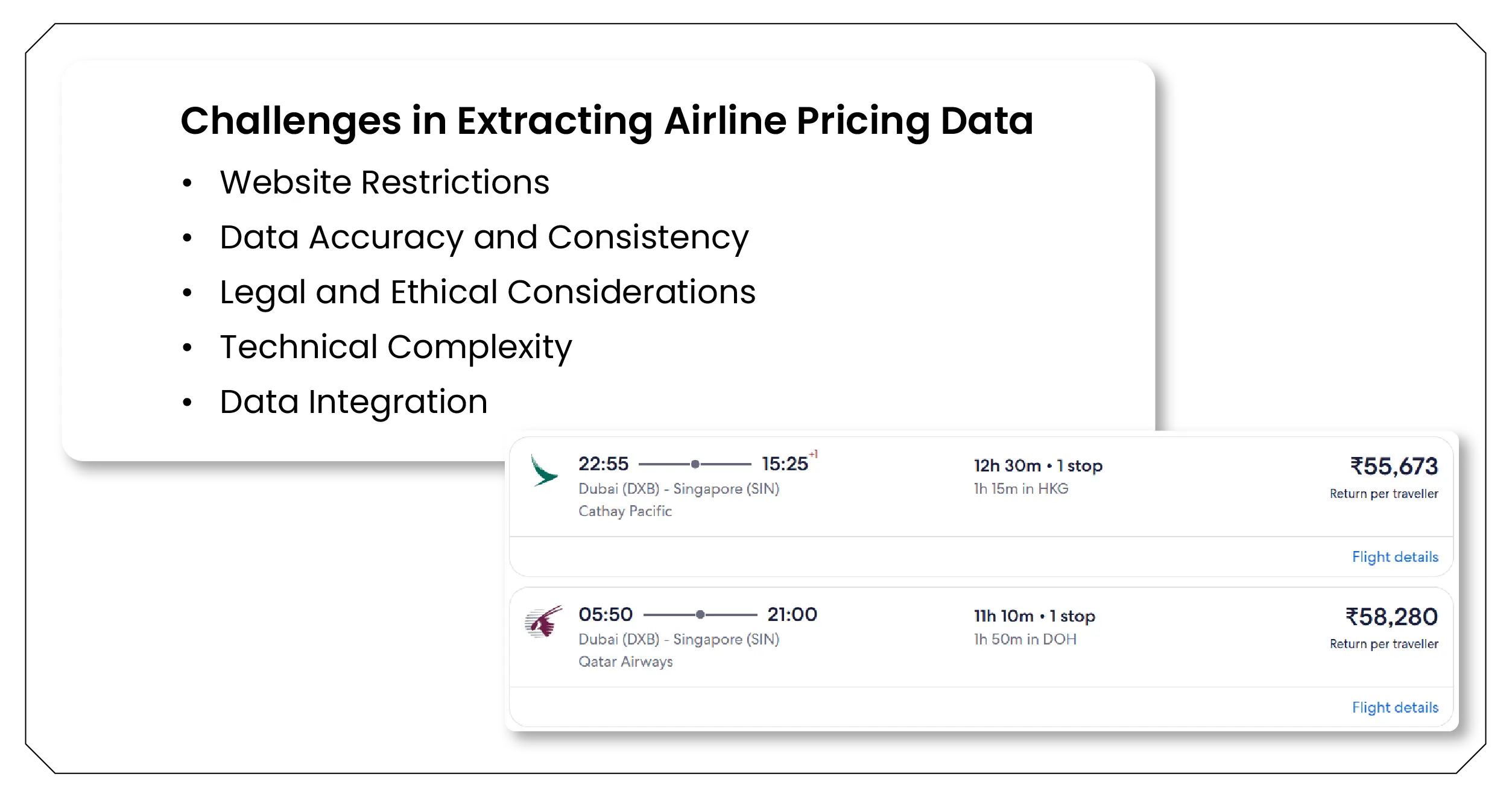The height and width of the screenshot is (797, 1512).
Task: Click the bullet next to Technical Complexity
Action: click(188, 347)
